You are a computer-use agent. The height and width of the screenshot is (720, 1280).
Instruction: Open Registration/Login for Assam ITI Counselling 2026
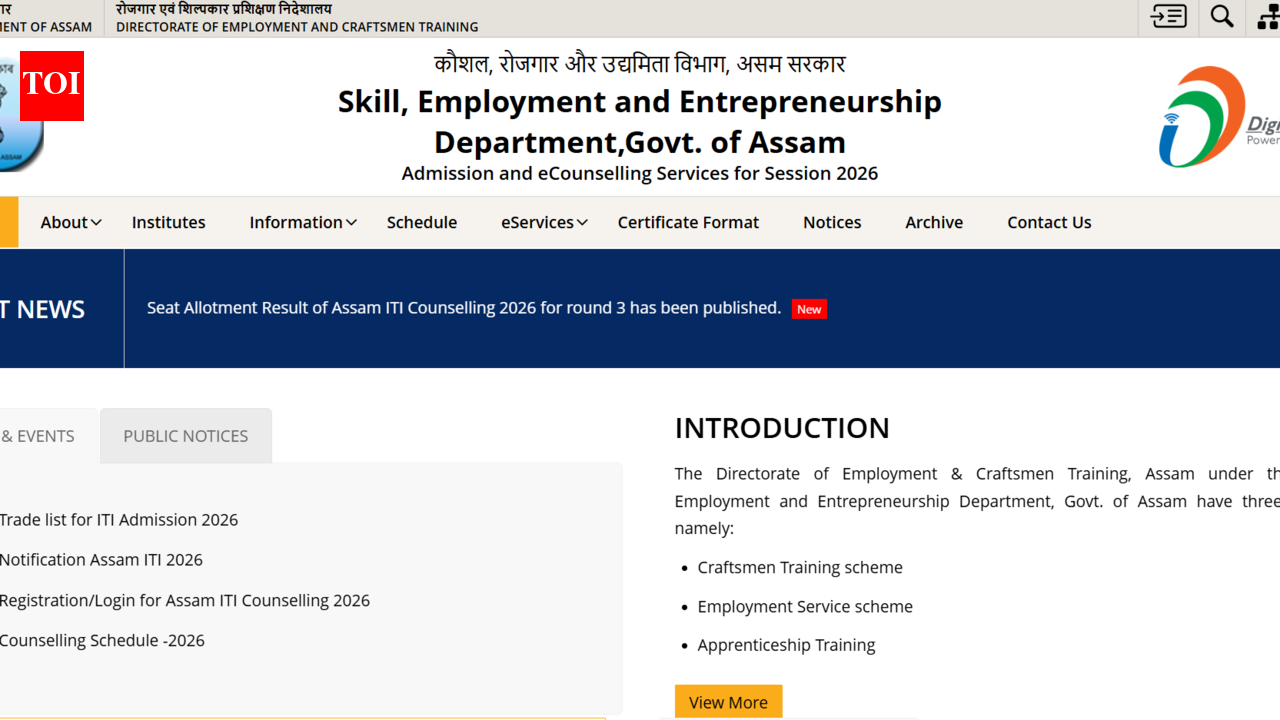point(185,601)
